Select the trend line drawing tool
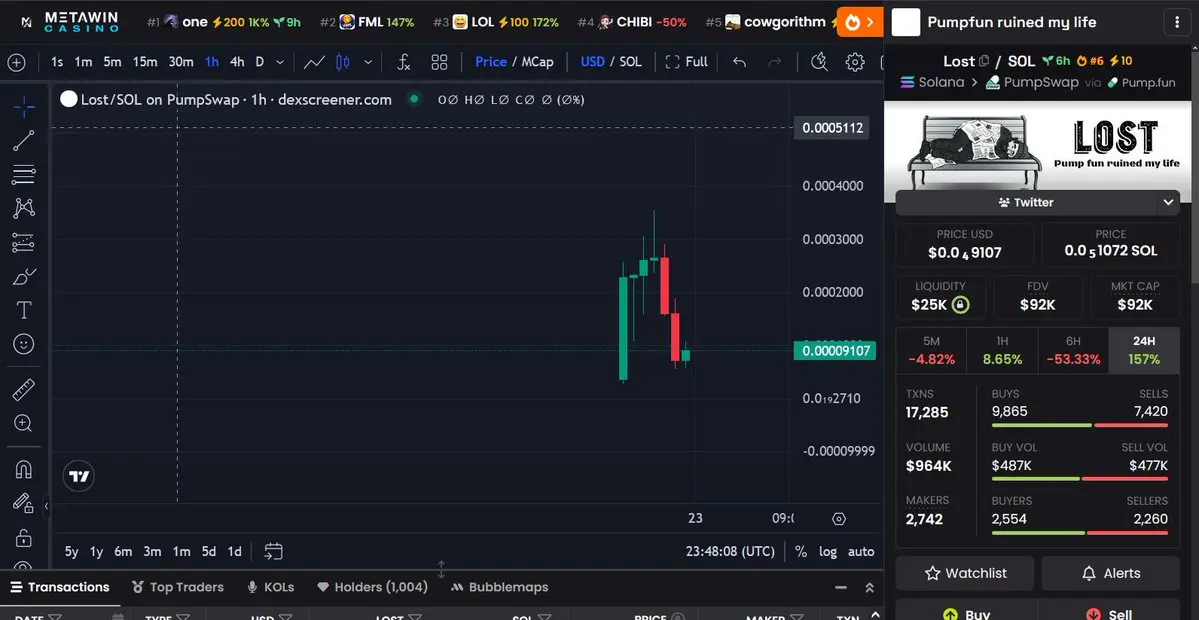This screenshot has height=620, width=1199. tap(24, 141)
